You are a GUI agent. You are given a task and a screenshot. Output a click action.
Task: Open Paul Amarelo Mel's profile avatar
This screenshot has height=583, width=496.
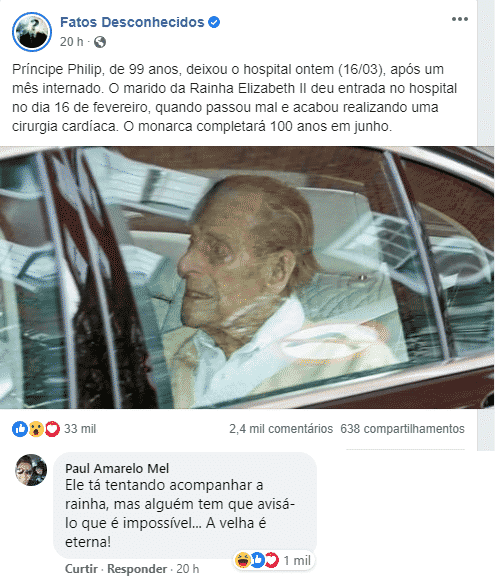tap(31, 470)
